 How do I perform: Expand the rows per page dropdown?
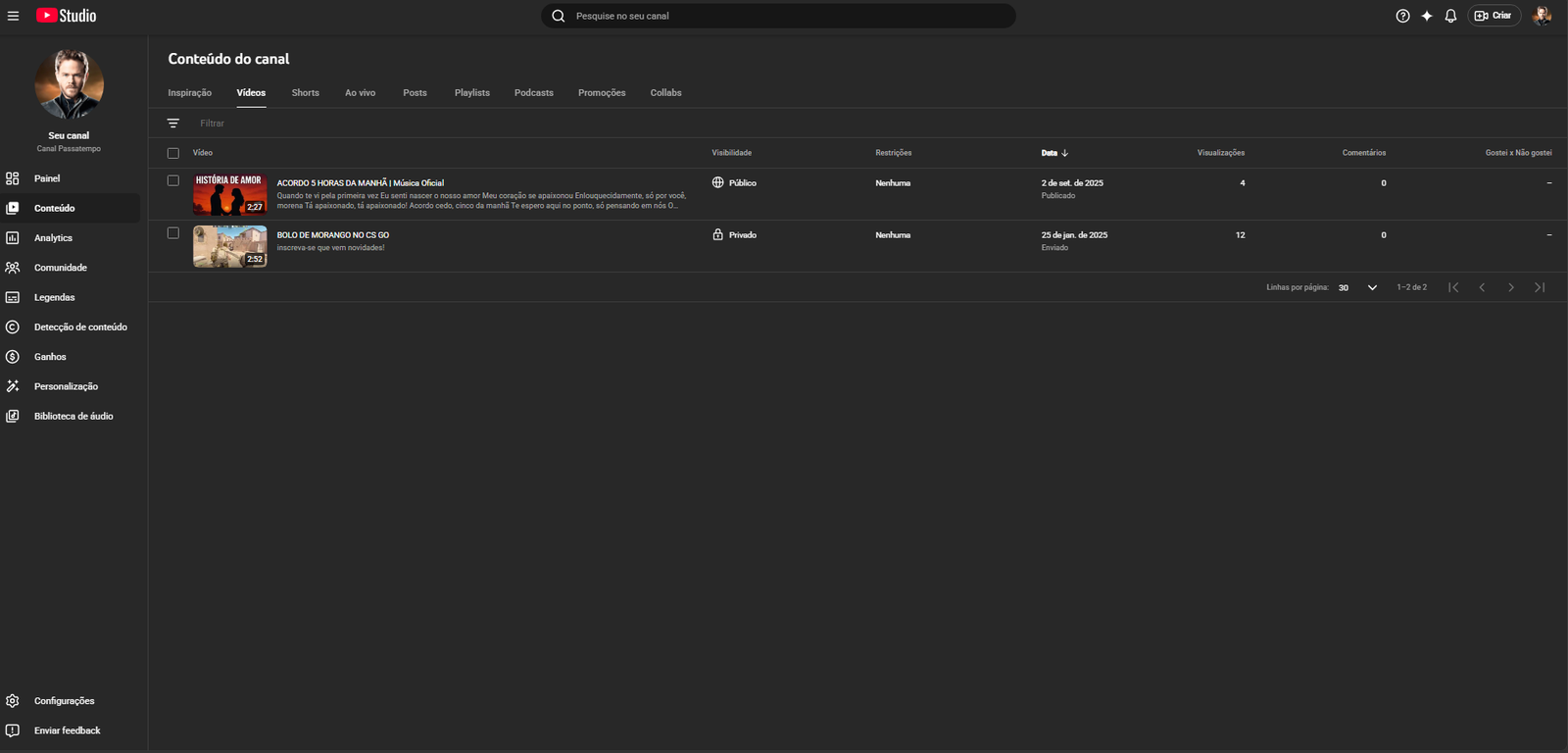[x=1358, y=287]
